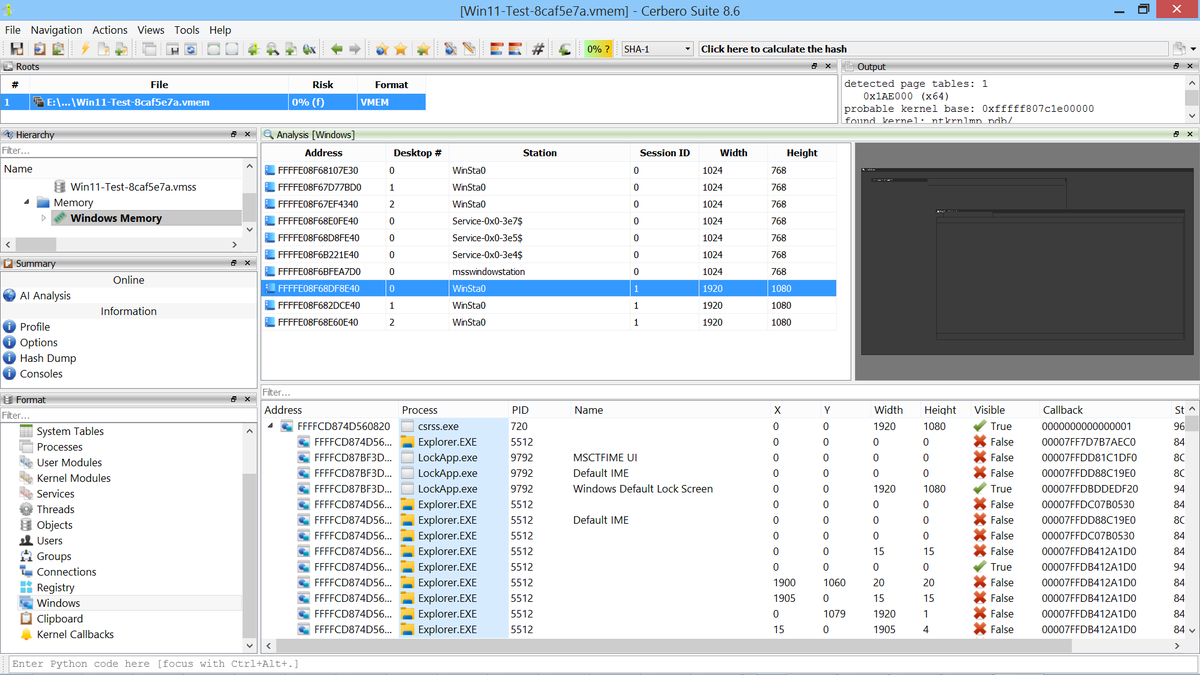Click the Processes item in Format list
This screenshot has width=1200, height=675.
click(x=59, y=447)
